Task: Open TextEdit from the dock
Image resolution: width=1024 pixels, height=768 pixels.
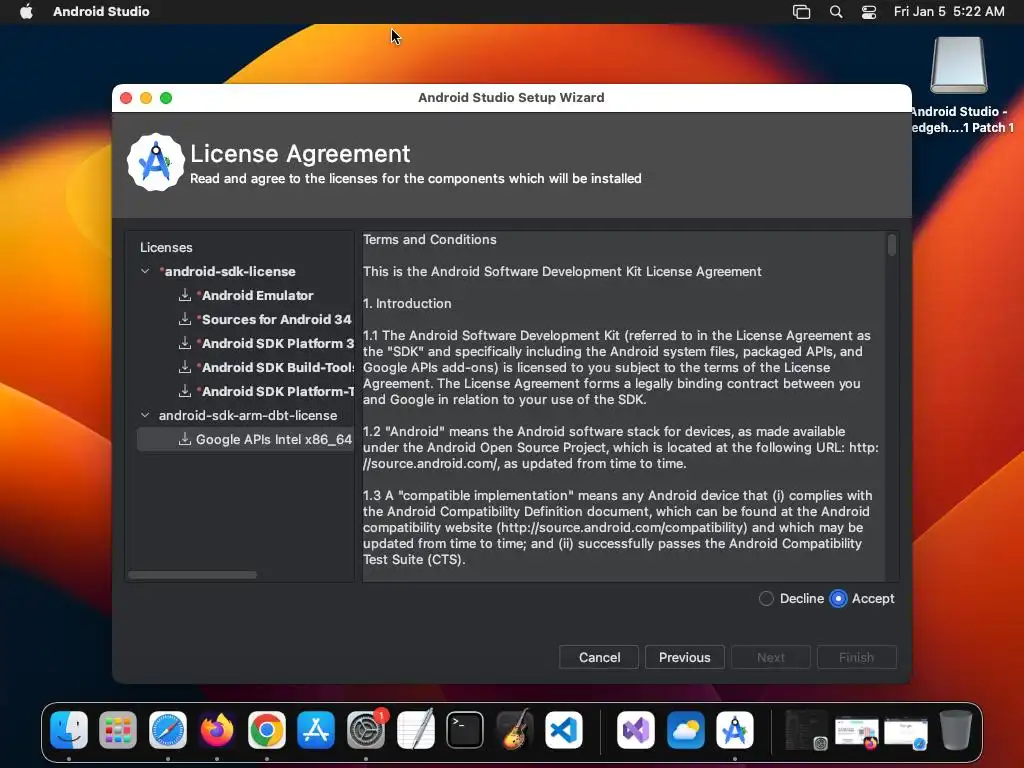Action: (x=415, y=729)
